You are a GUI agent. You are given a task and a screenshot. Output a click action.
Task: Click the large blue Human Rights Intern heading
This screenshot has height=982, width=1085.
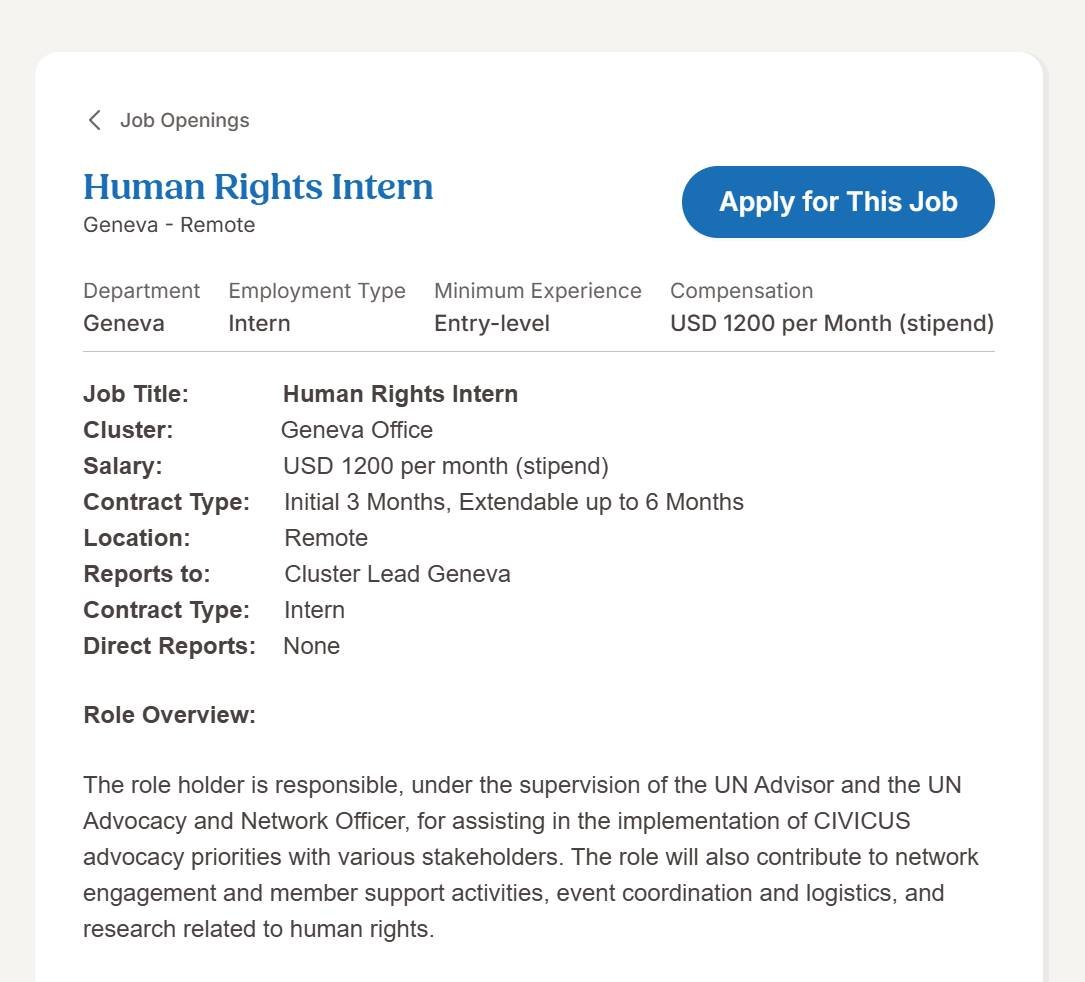(x=258, y=187)
